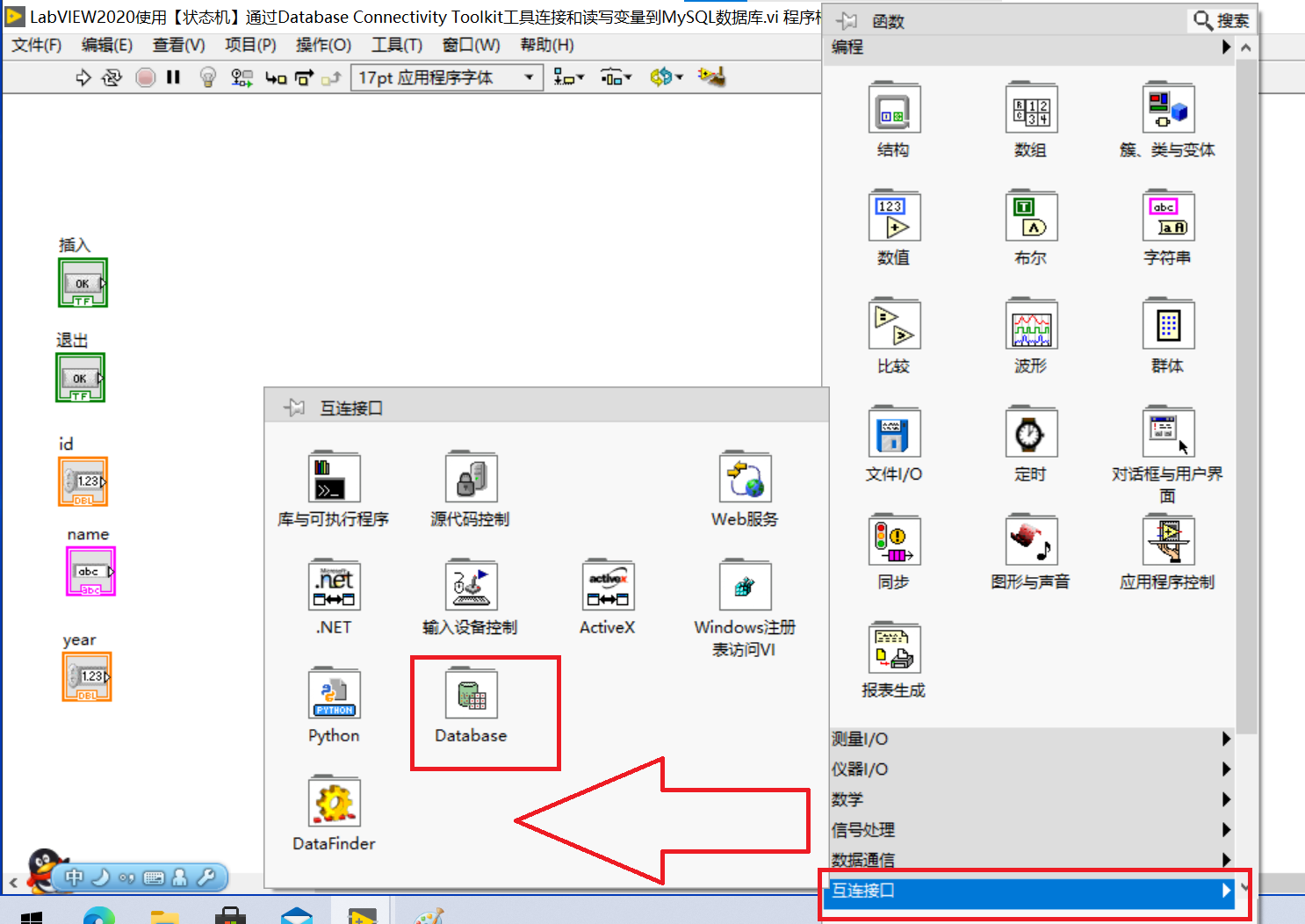Viewport: 1305px width, 924px height.
Task: Toggle Retain Wire Values on the toolbar
Action: point(241,77)
